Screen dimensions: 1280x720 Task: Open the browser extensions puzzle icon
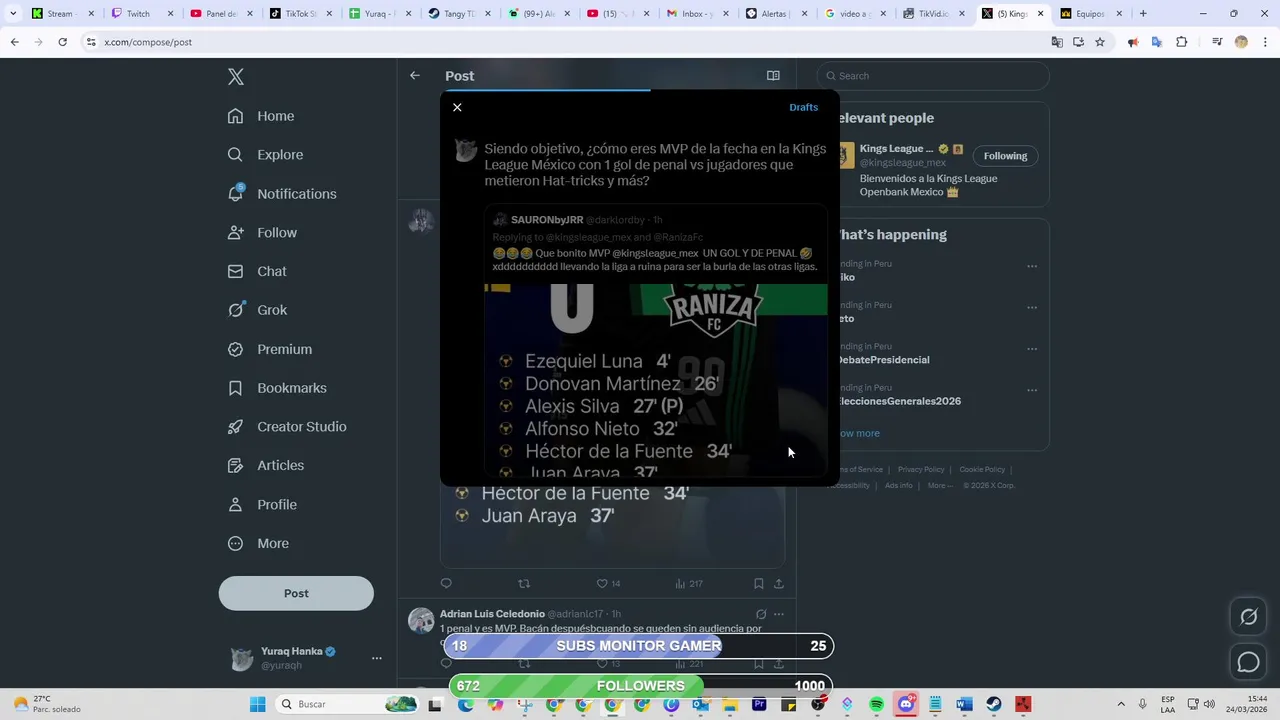coord(1182,42)
